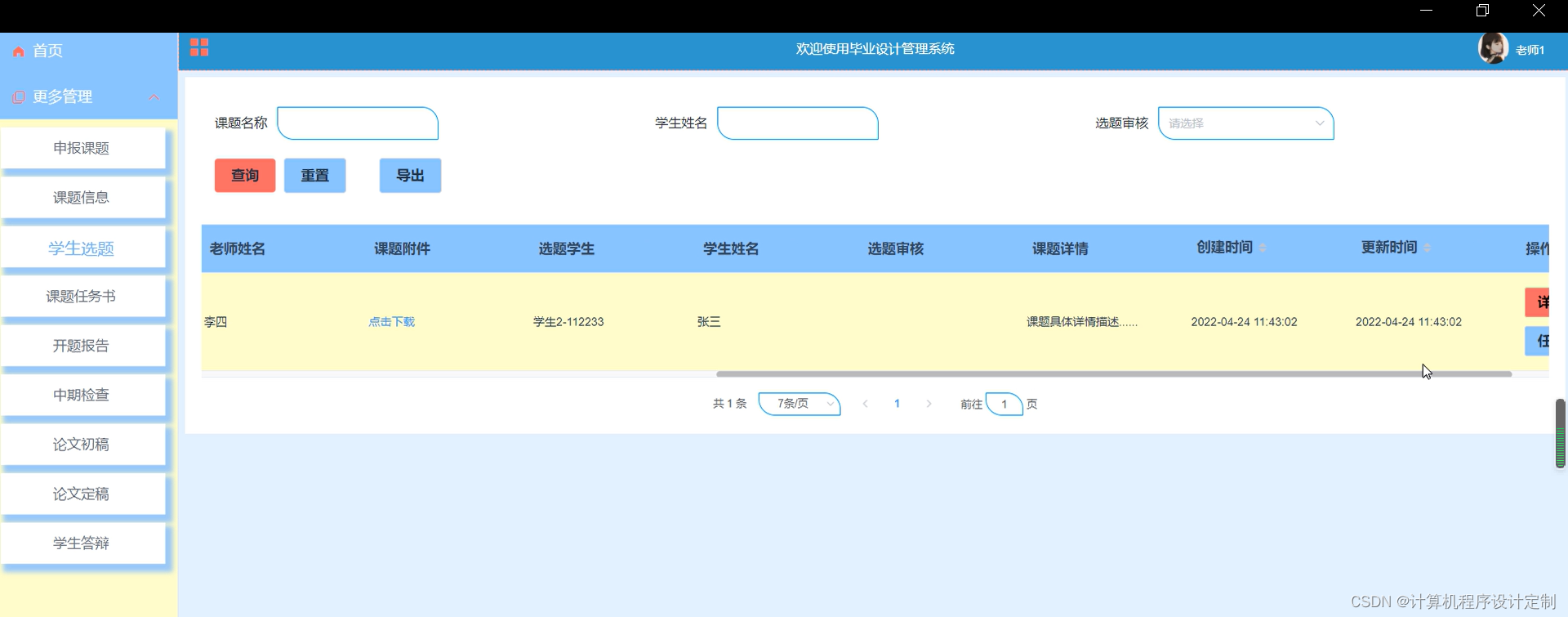Click the 点击下载 attachment link

(392, 322)
